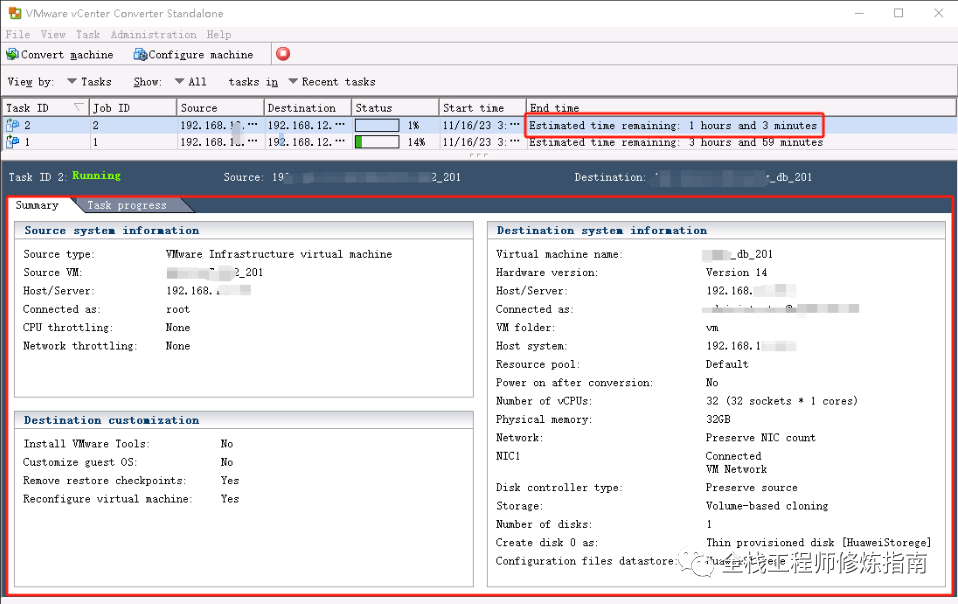Click the 14% progress bar of Task 1

pos(378,142)
